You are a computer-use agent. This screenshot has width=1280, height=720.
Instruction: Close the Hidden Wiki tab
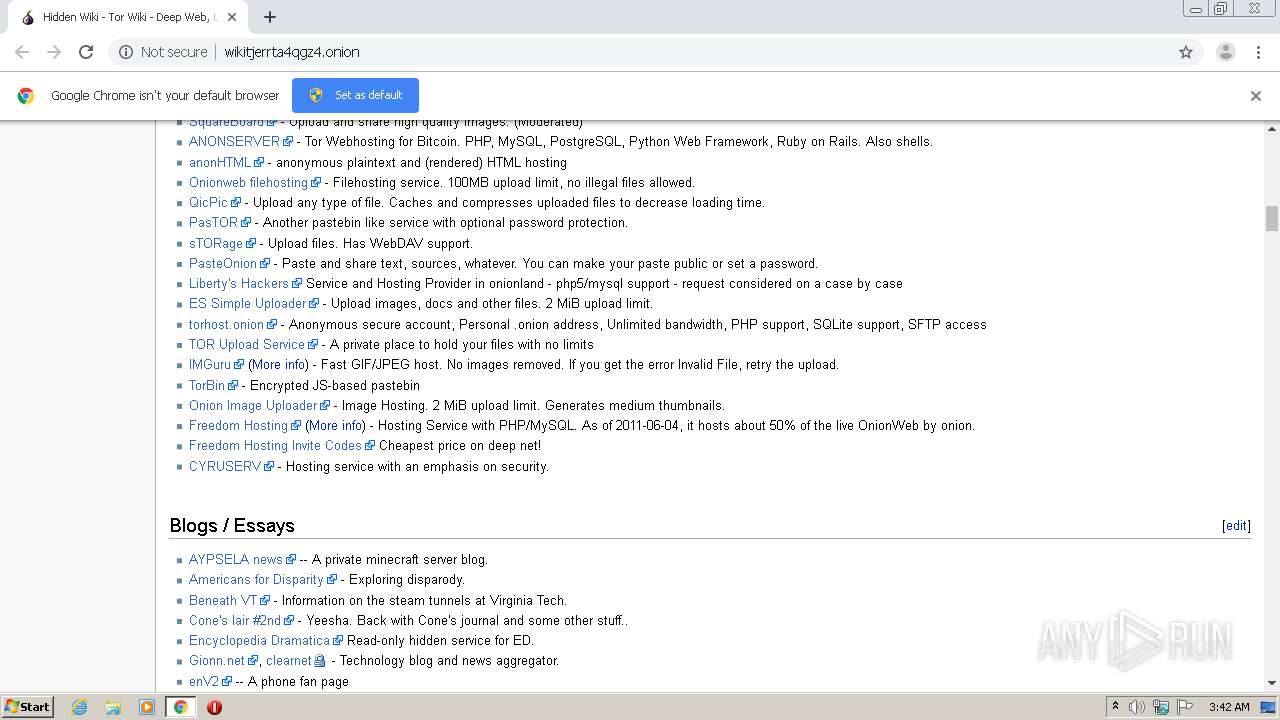(x=232, y=17)
